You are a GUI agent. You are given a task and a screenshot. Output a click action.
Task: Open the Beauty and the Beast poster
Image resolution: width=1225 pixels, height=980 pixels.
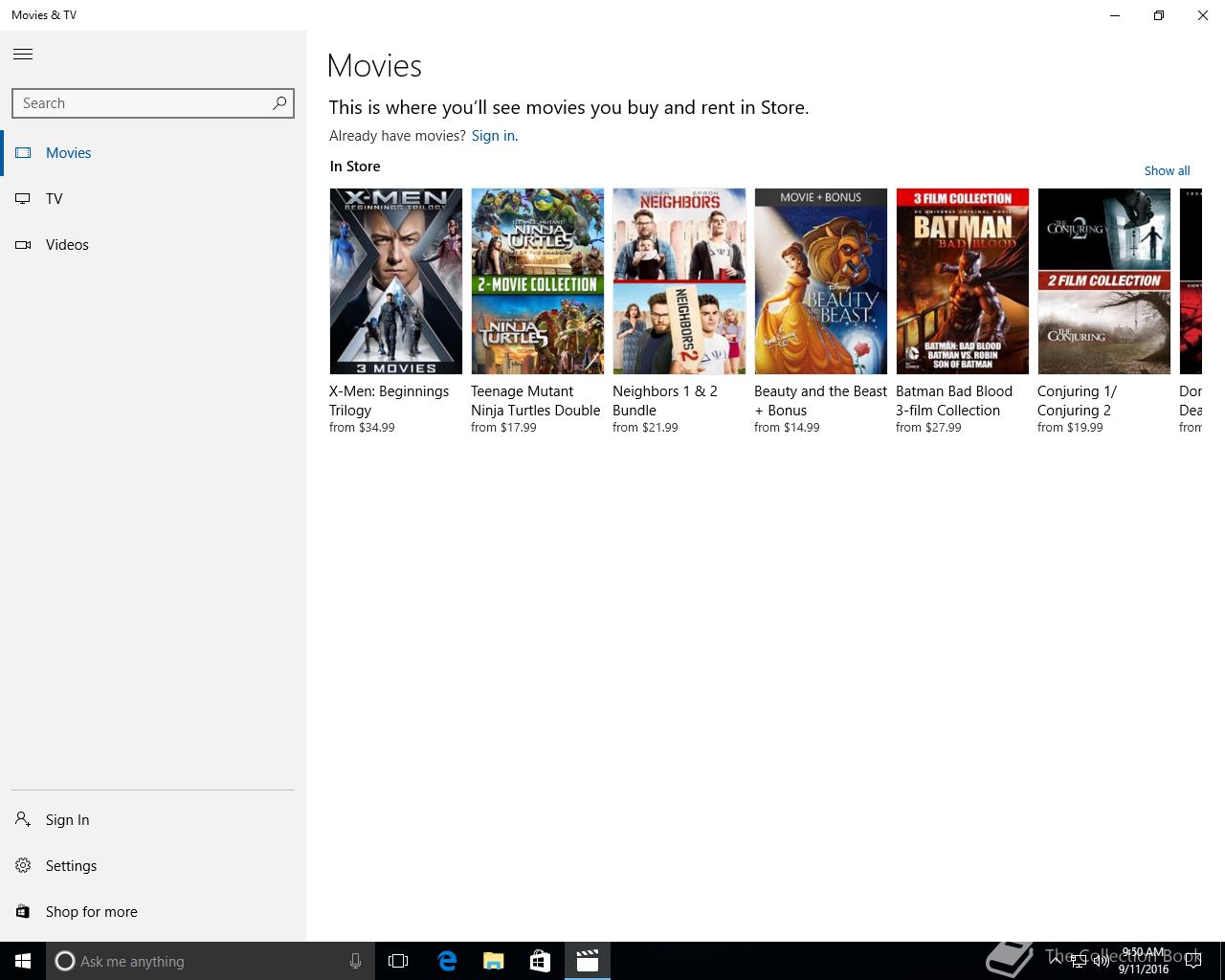[821, 281]
